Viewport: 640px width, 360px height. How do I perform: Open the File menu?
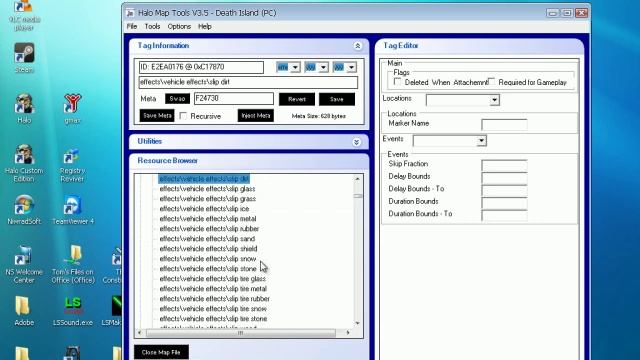132,27
